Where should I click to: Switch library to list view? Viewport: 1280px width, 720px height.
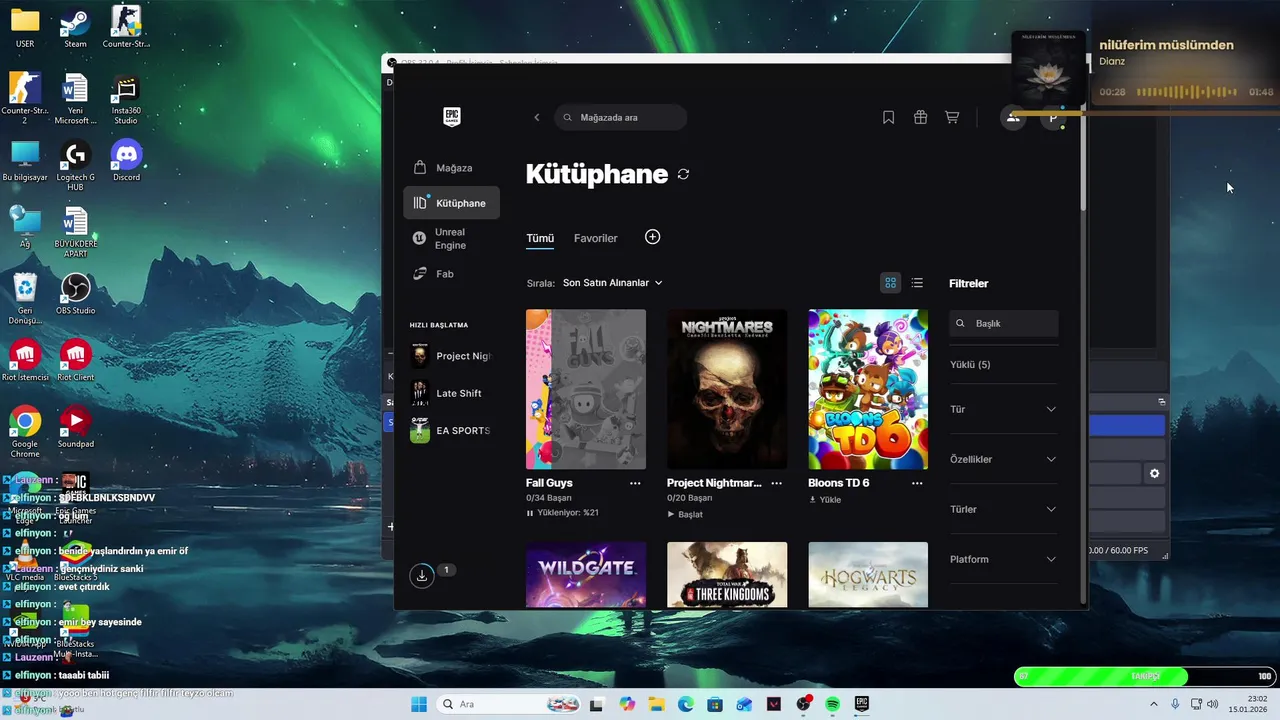(917, 283)
